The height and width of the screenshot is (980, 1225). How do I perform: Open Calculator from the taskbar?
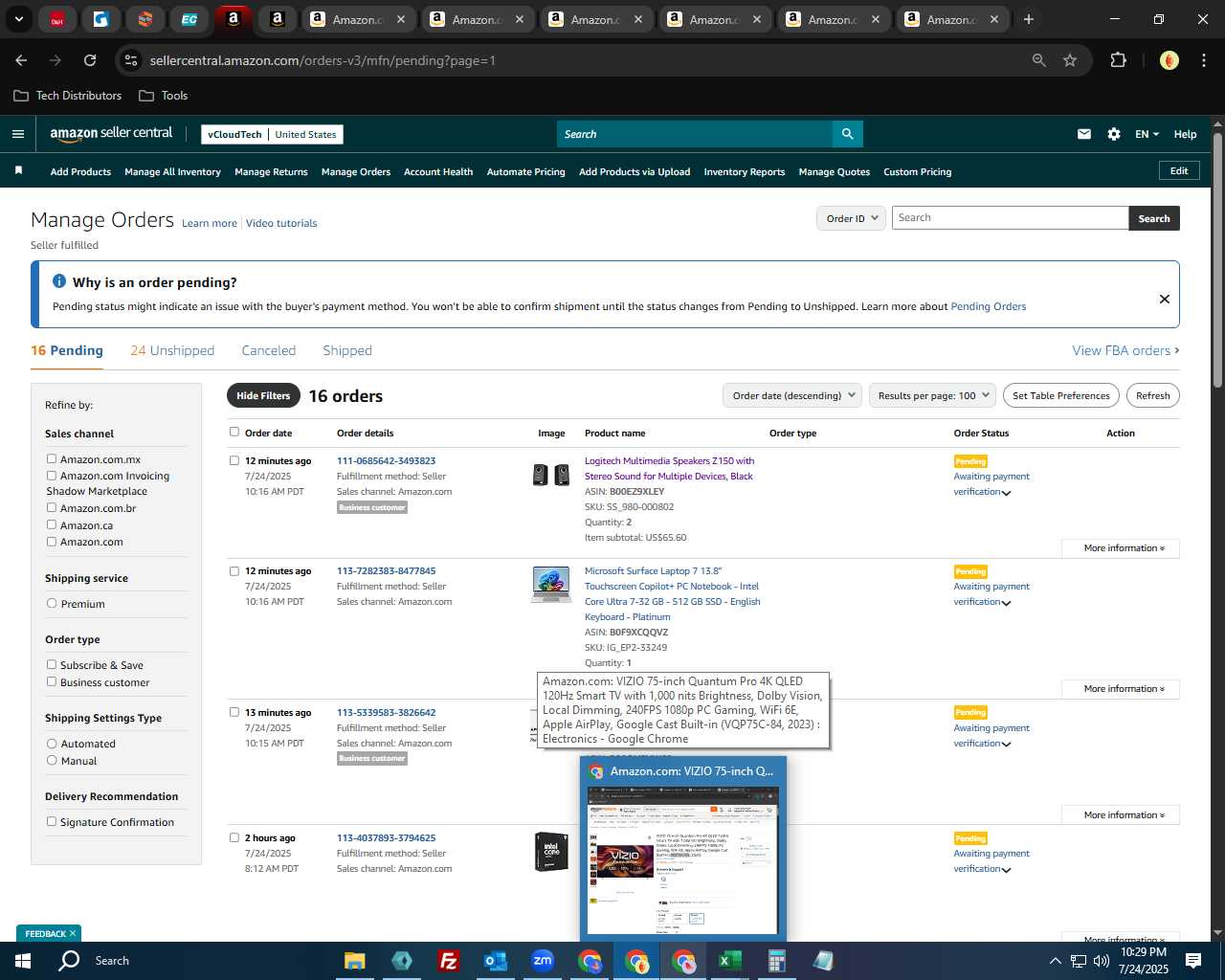pyautogui.click(x=776, y=961)
